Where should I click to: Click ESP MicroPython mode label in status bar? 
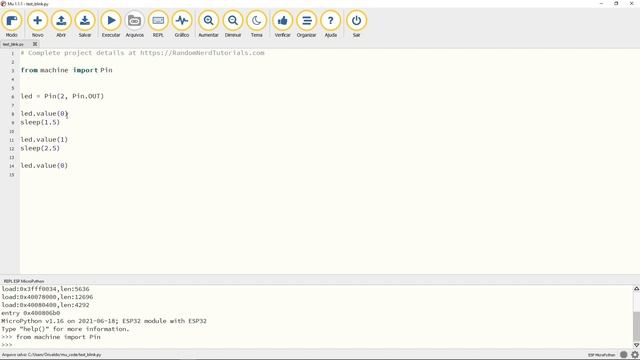[x=602, y=355]
